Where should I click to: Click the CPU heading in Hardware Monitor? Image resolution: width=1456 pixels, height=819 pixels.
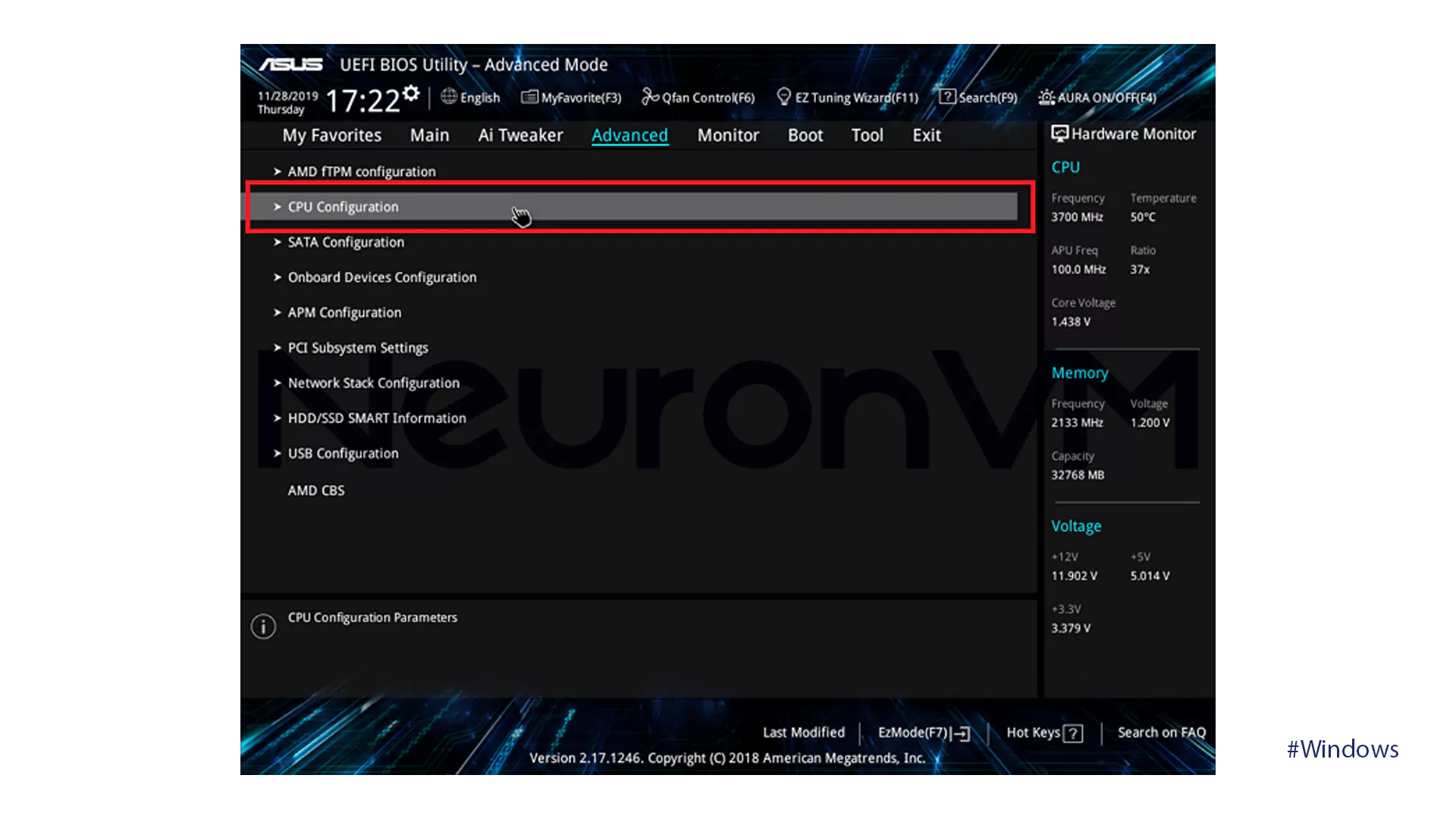[x=1065, y=168]
